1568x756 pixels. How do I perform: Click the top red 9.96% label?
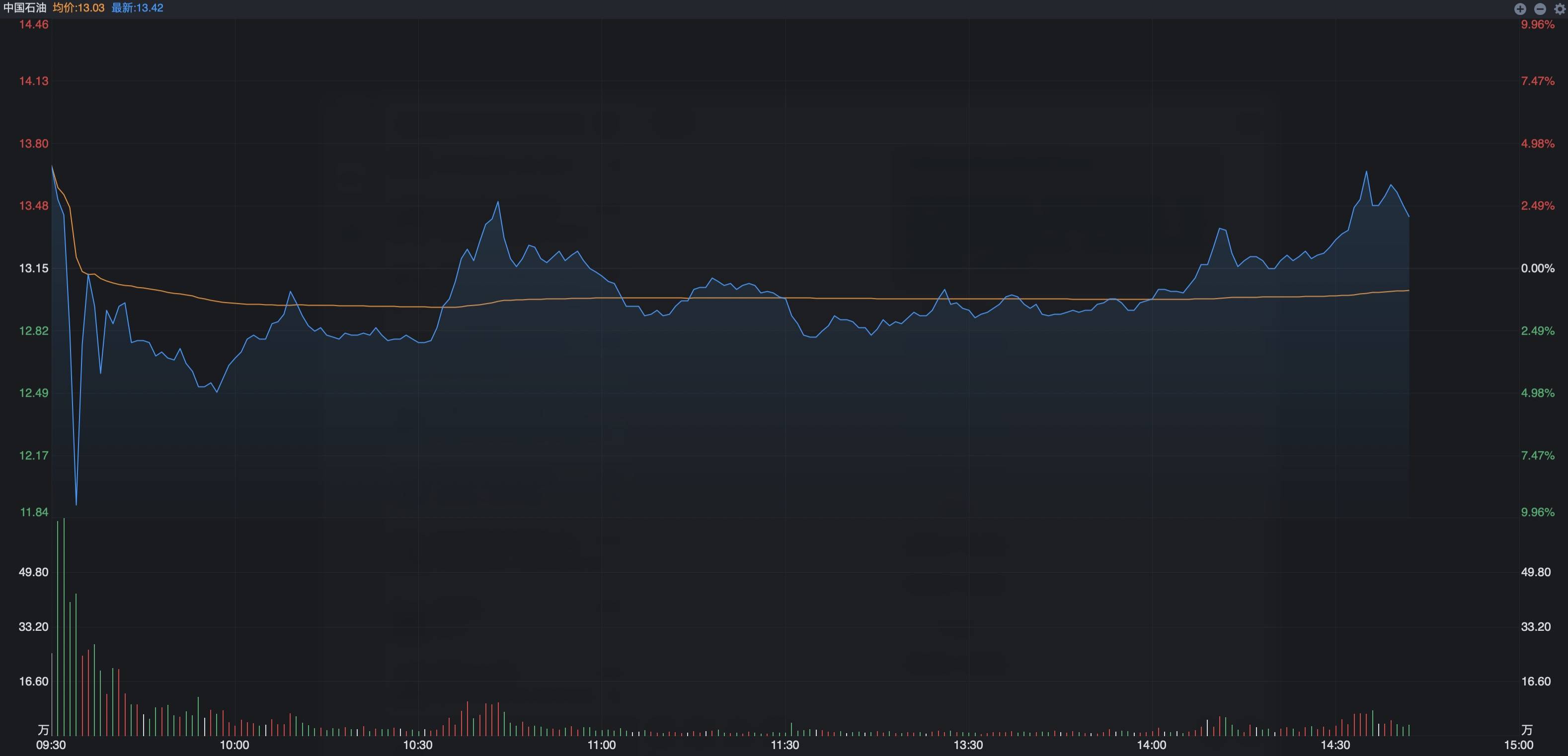tap(1538, 24)
